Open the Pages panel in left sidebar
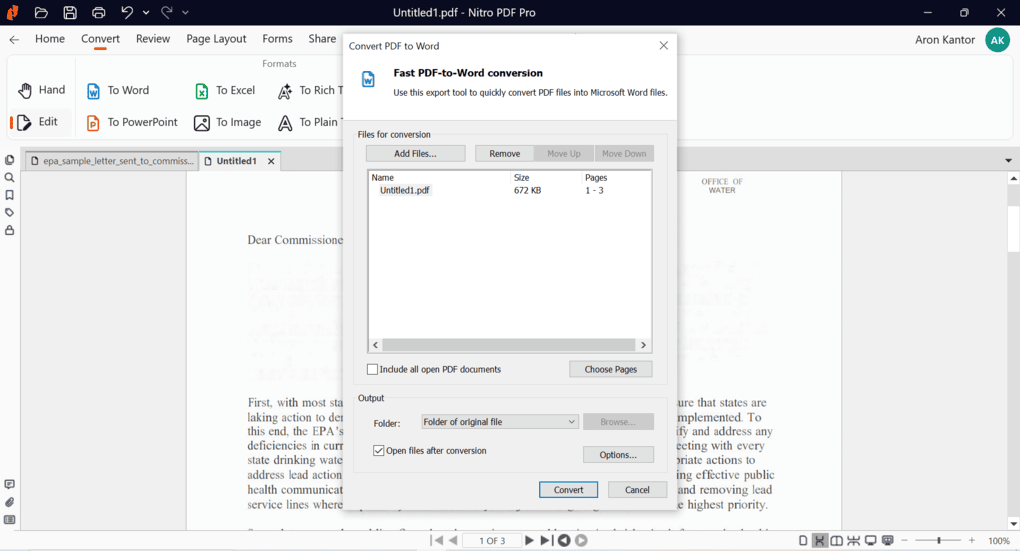This screenshot has width=1020, height=551. pyautogui.click(x=10, y=160)
